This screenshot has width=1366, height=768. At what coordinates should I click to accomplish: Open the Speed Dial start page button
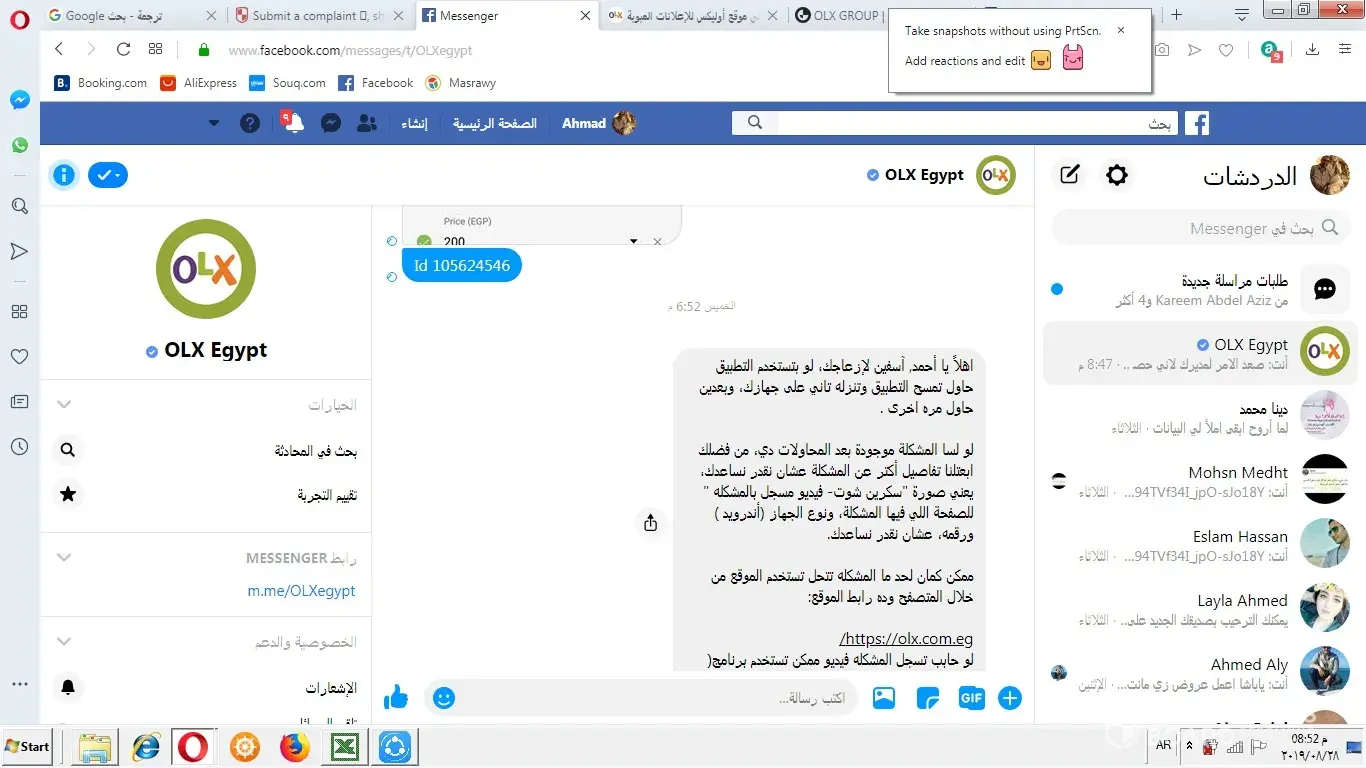click(155, 50)
